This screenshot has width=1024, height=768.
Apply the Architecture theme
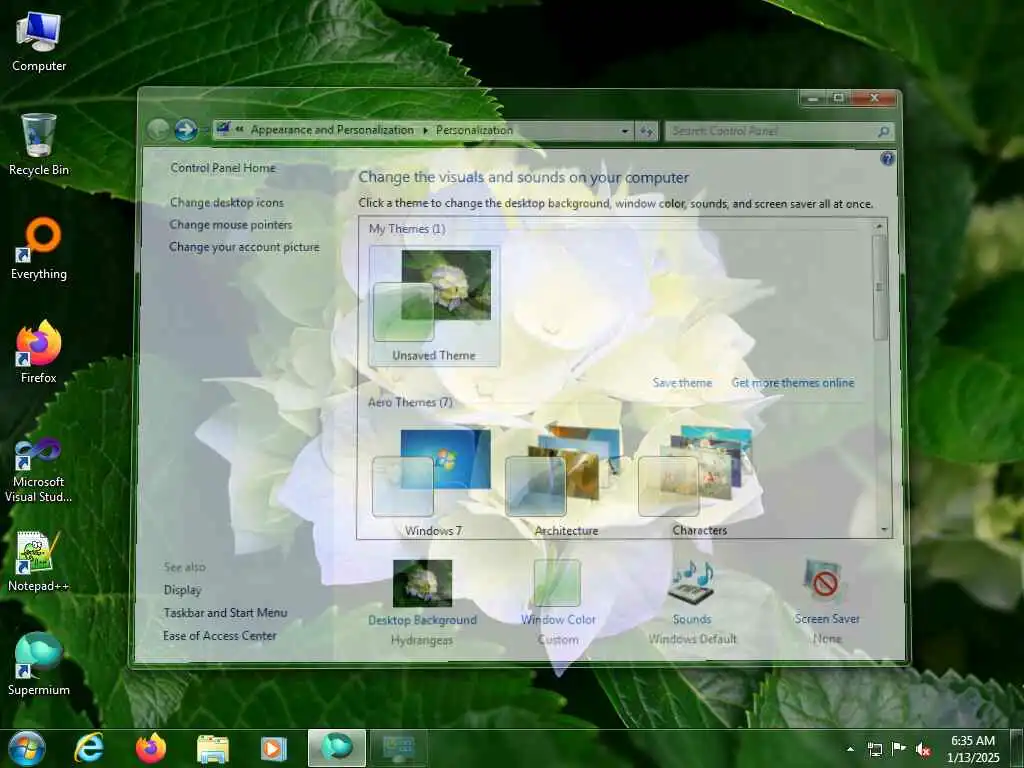(566, 482)
